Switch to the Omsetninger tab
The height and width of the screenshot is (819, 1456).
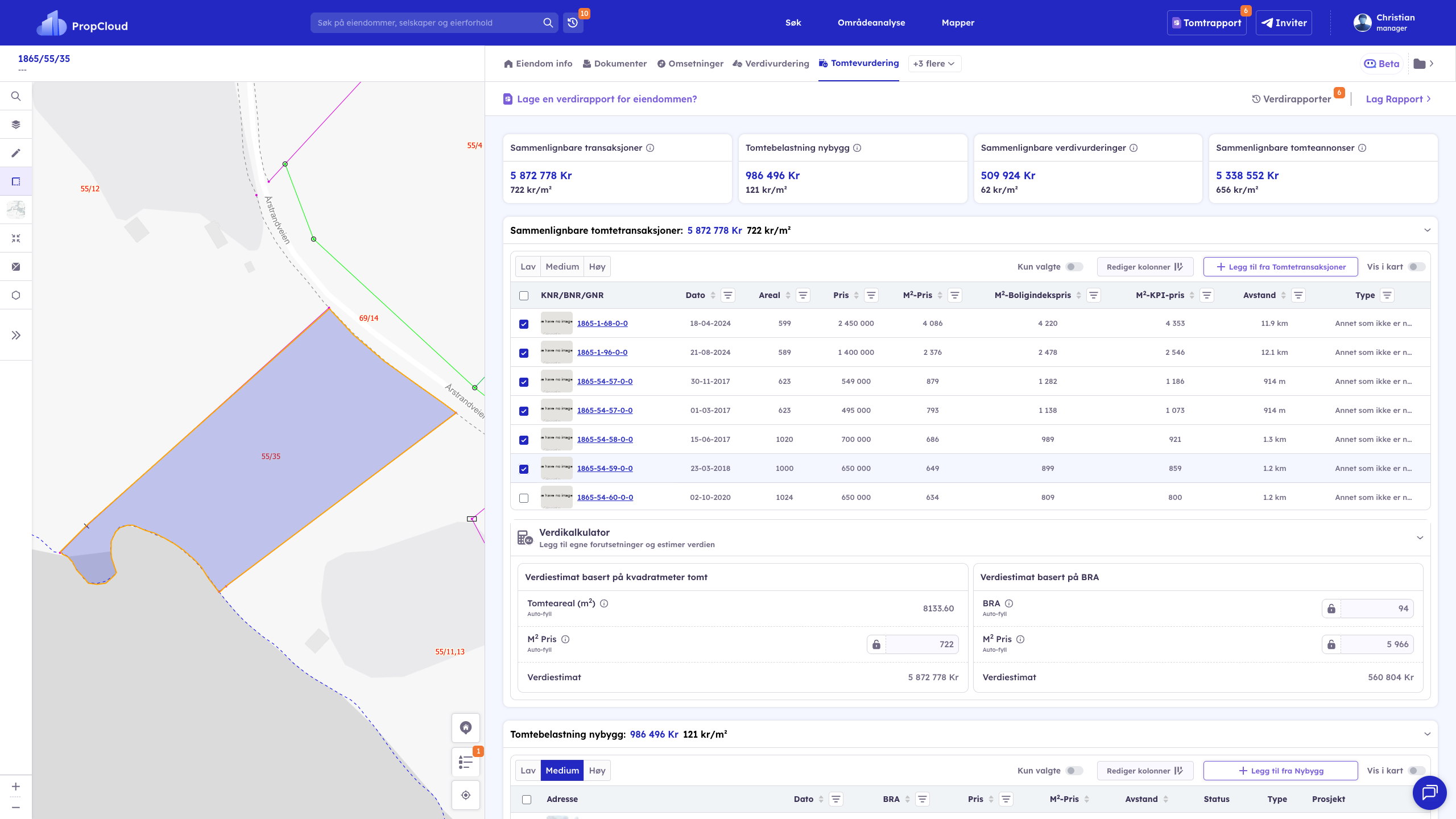click(x=690, y=64)
